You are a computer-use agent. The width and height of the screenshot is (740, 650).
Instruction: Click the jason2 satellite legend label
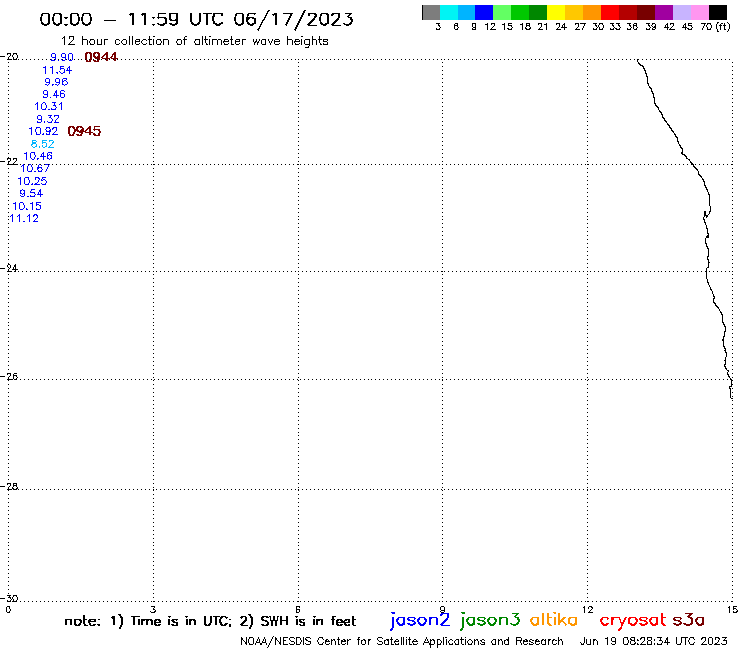click(420, 620)
